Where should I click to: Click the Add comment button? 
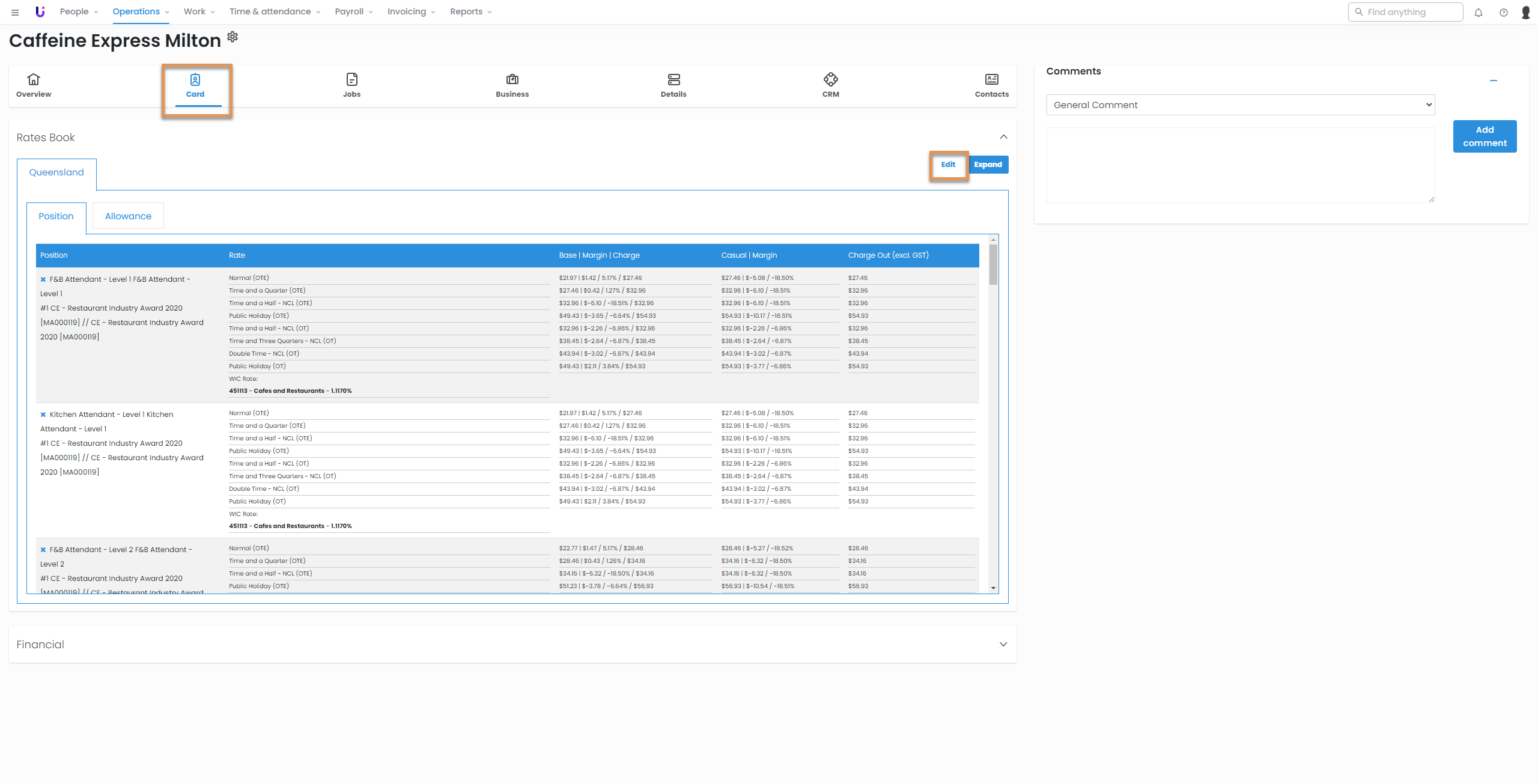pyautogui.click(x=1485, y=136)
